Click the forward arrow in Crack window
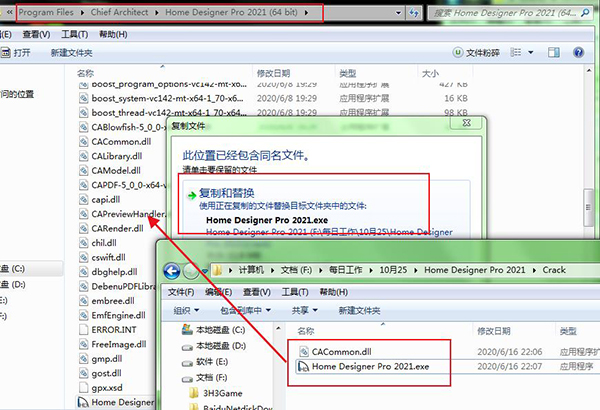The width and height of the screenshot is (600, 410). 191,271
